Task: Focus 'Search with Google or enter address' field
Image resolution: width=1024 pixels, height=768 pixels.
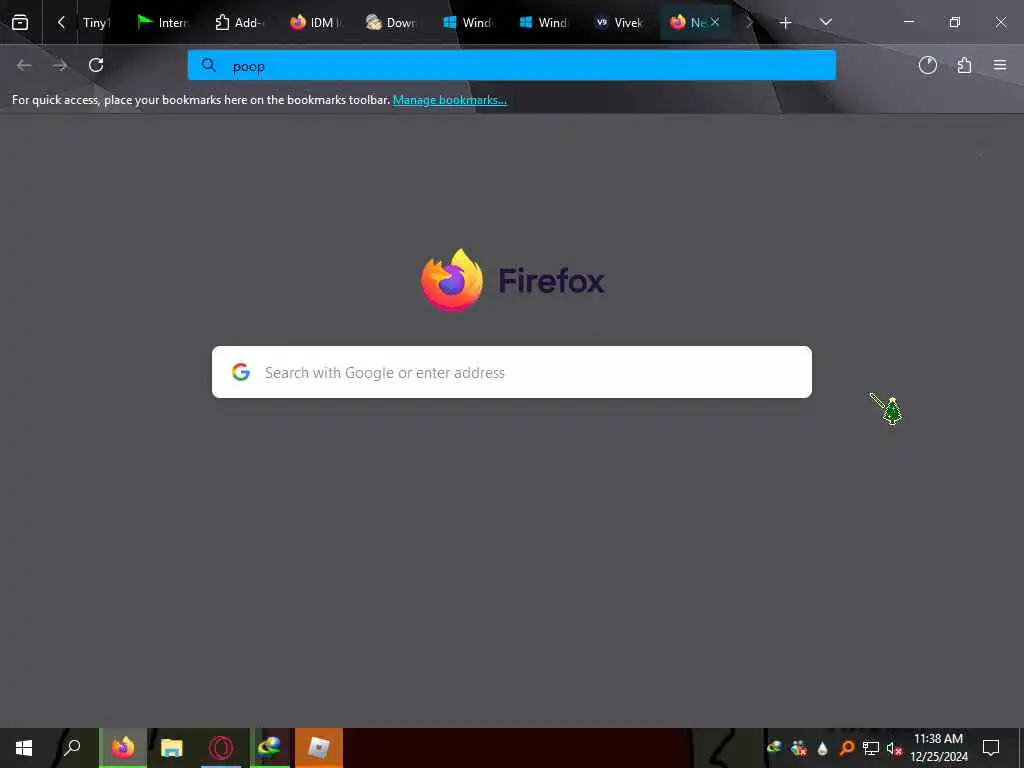Action: coord(511,372)
